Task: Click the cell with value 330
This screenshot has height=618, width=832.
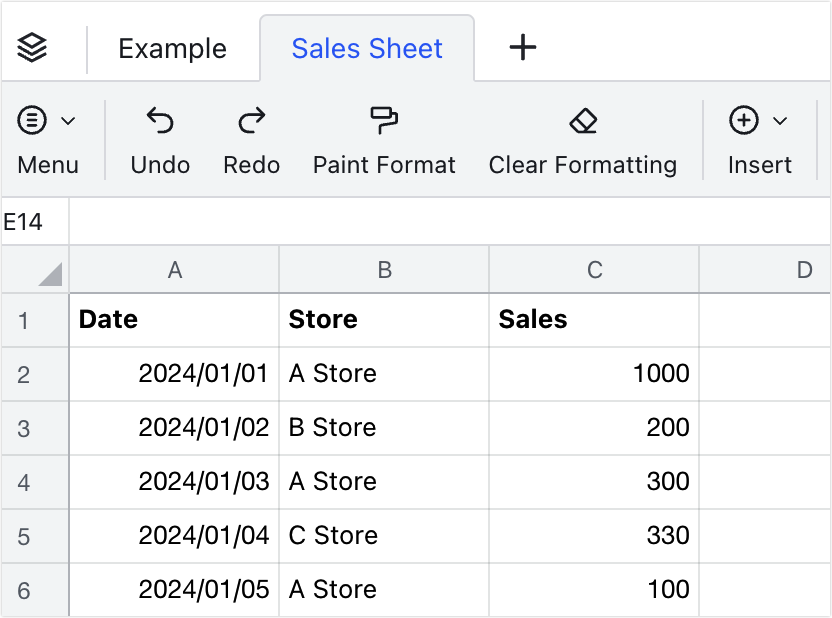Action: pyautogui.click(x=593, y=536)
